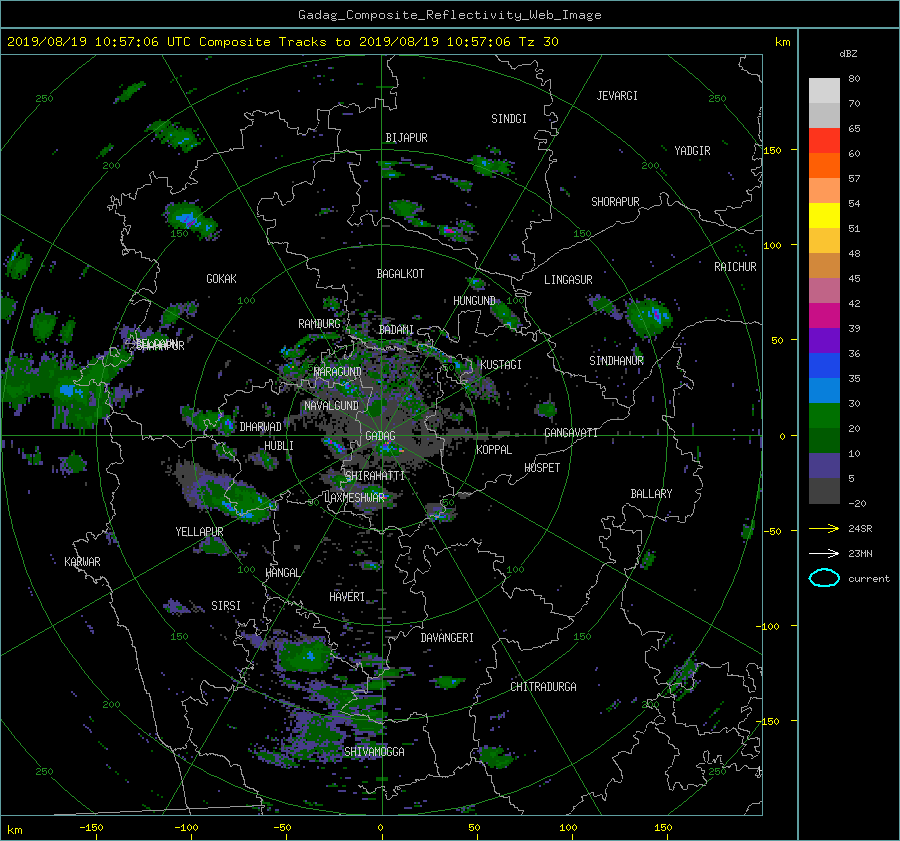This screenshot has width=900, height=841.
Task: Click the GOKAK city label
Action: [221, 279]
